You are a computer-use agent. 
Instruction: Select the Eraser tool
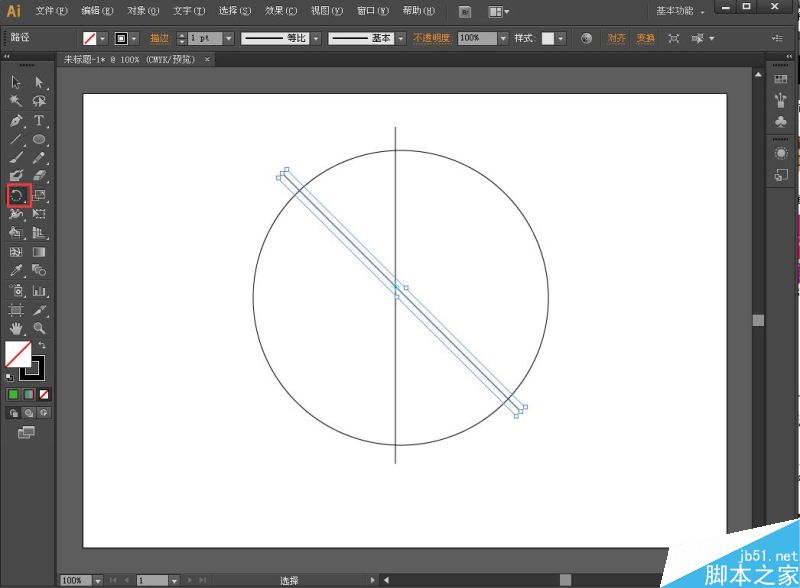point(39,176)
